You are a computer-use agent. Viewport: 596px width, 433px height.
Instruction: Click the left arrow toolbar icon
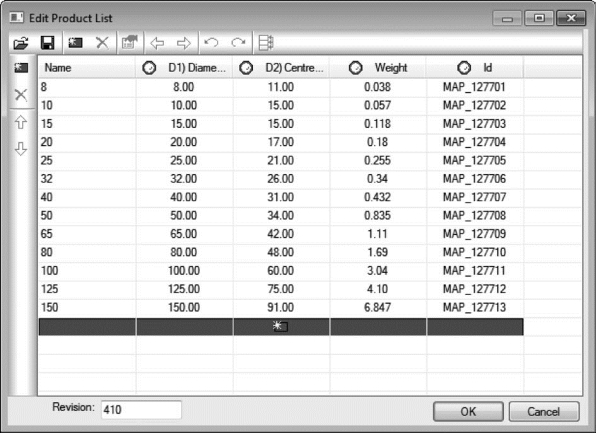[157, 43]
